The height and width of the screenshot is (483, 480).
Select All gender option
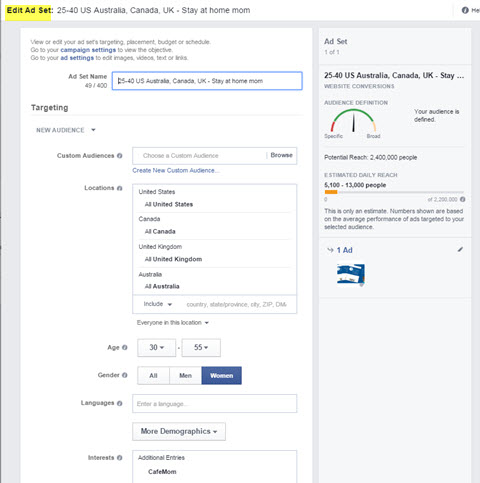153,376
